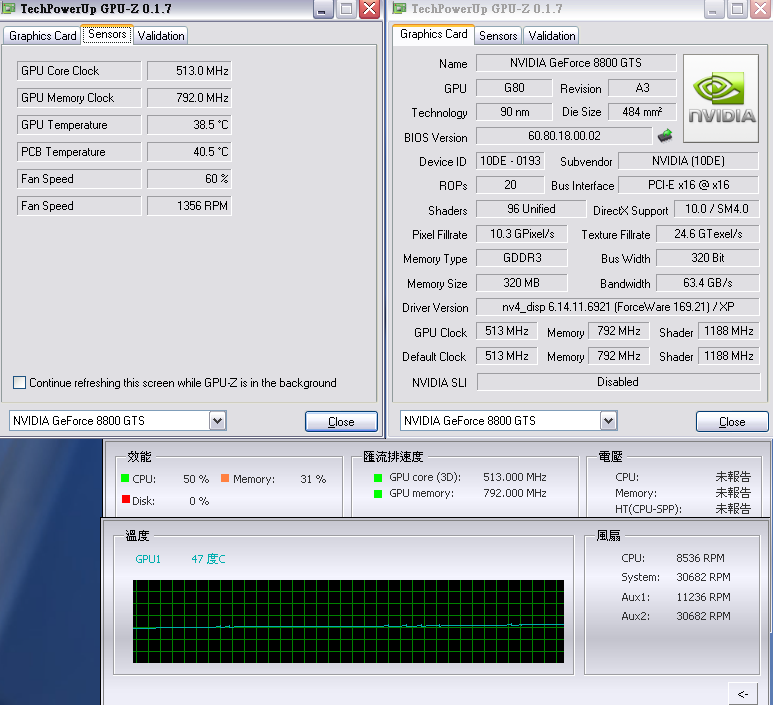
Task: Click the GPU-Z icon in left window title bar
Action: pyautogui.click(x=9, y=9)
